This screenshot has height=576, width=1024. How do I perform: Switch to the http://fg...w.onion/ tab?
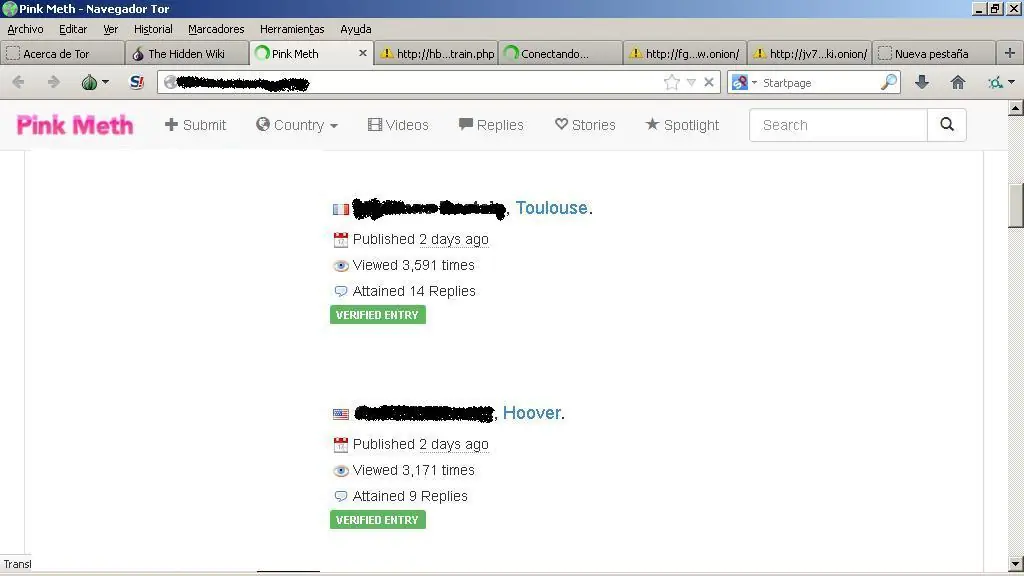(x=685, y=54)
